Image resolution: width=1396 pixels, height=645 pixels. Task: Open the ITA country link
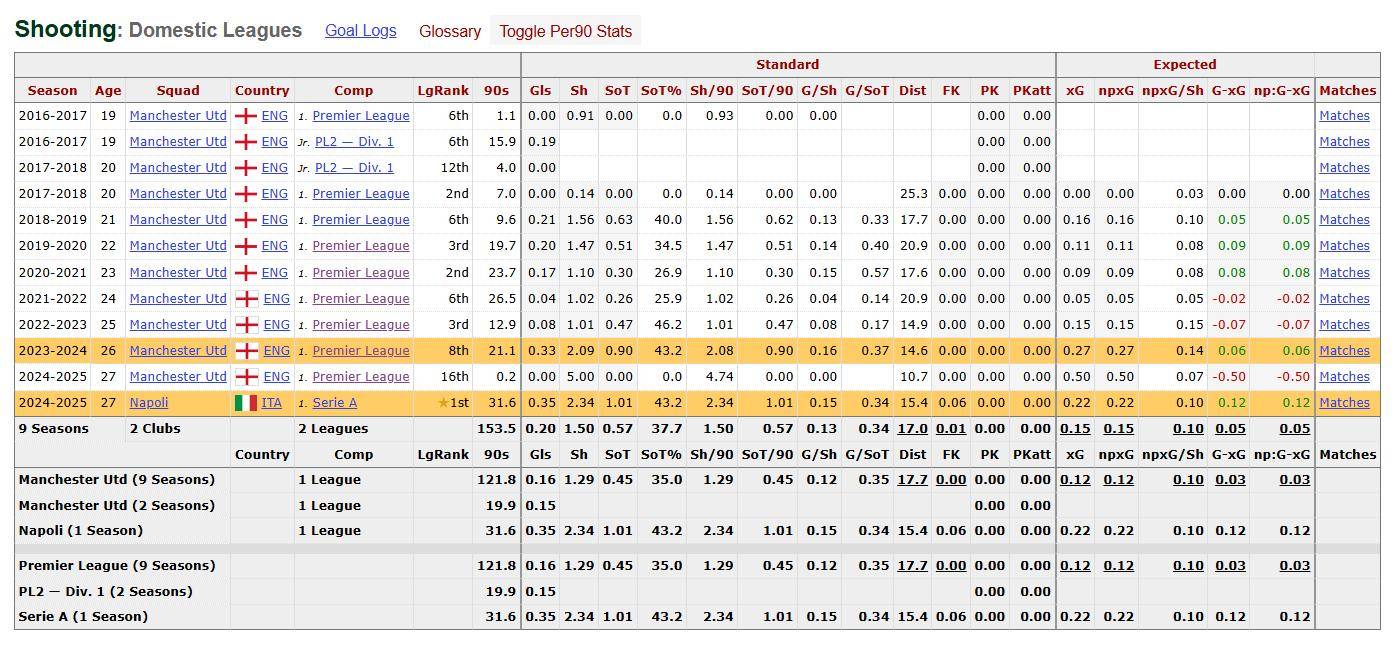click(272, 402)
